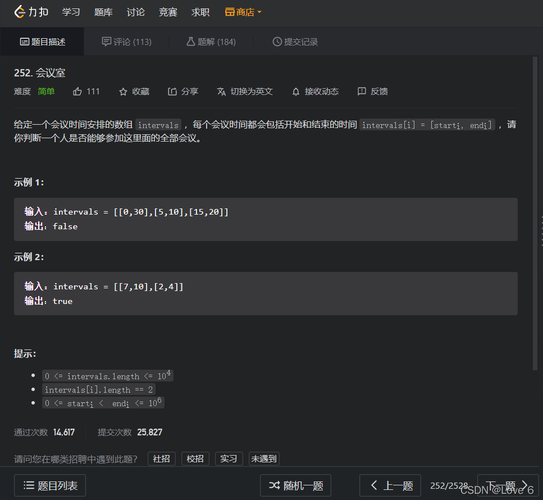Switch to the 题目描述 tab
Viewport: 543px width, 500px height.
point(42,42)
